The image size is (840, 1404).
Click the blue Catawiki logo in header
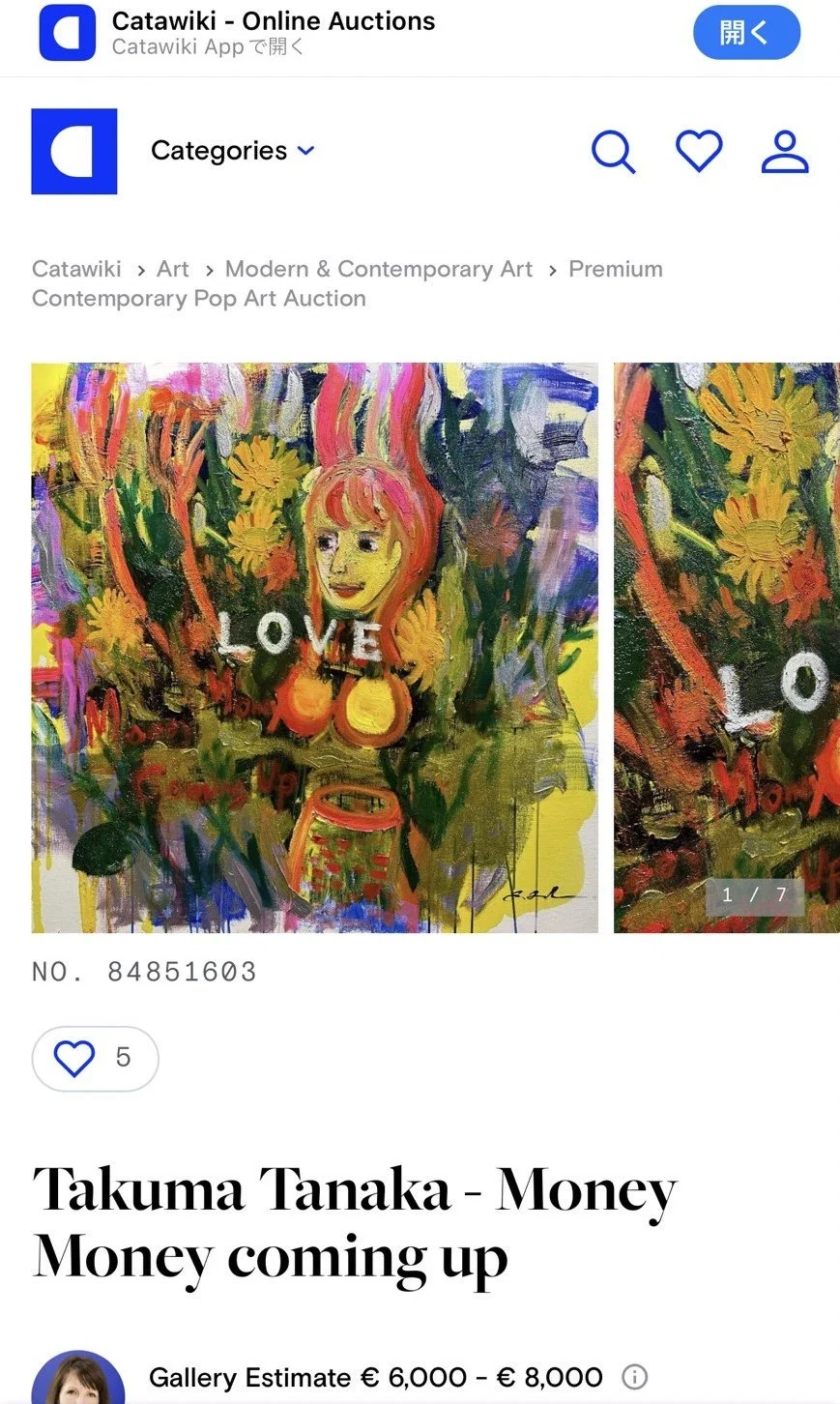[x=74, y=151]
